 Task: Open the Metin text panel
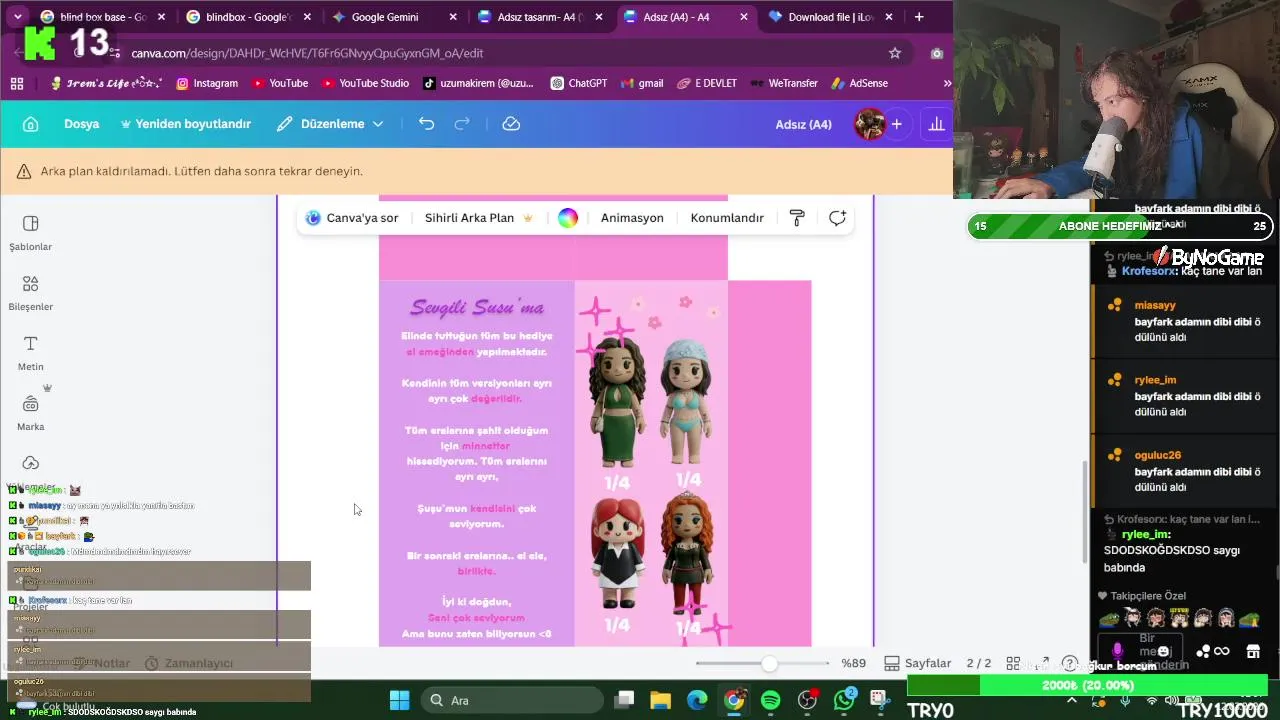pyautogui.click(x=31, y=353)
